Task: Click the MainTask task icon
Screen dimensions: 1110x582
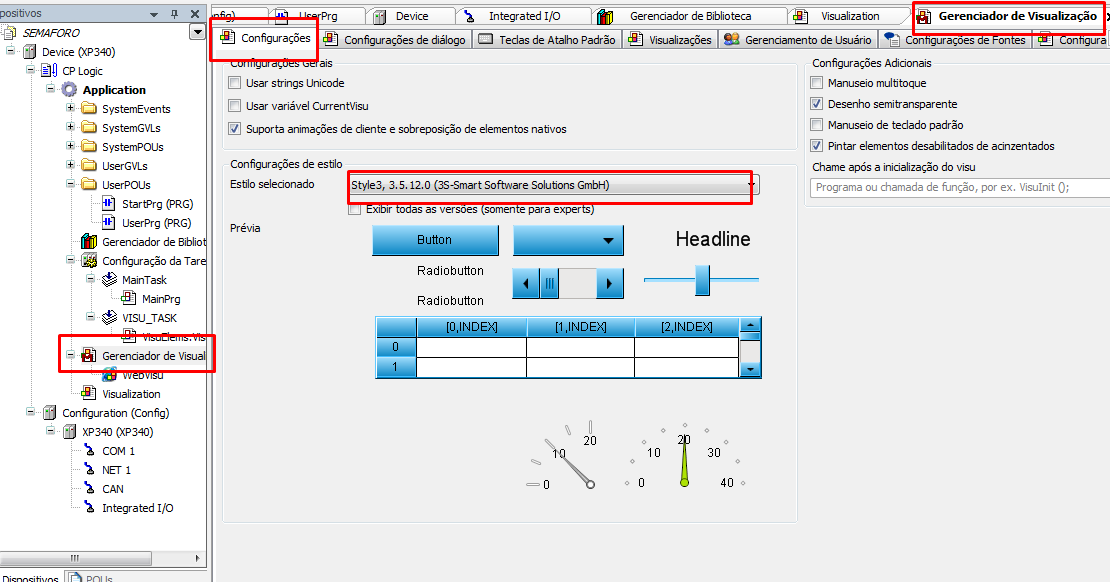Action: click(109, 280)
